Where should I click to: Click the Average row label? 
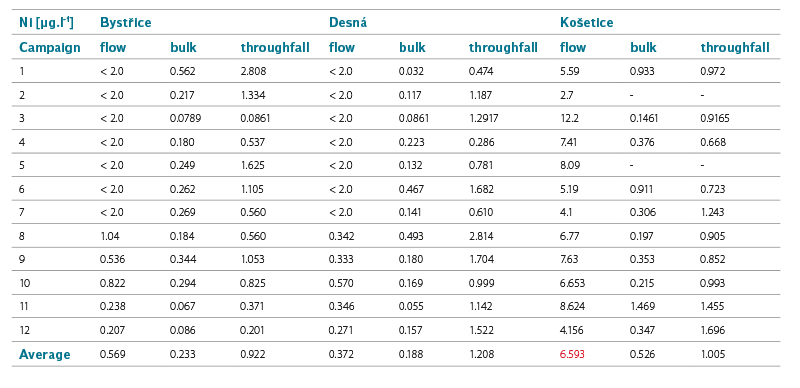tap(45, 355)
